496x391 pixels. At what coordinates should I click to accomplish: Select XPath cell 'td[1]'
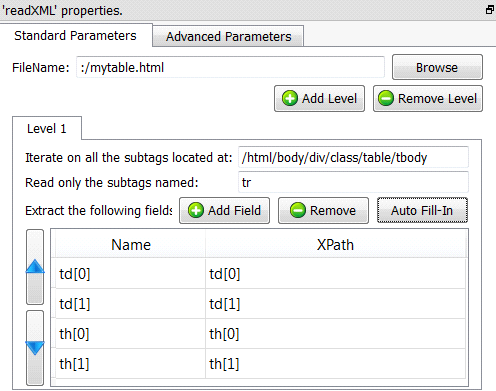(335, 304)
